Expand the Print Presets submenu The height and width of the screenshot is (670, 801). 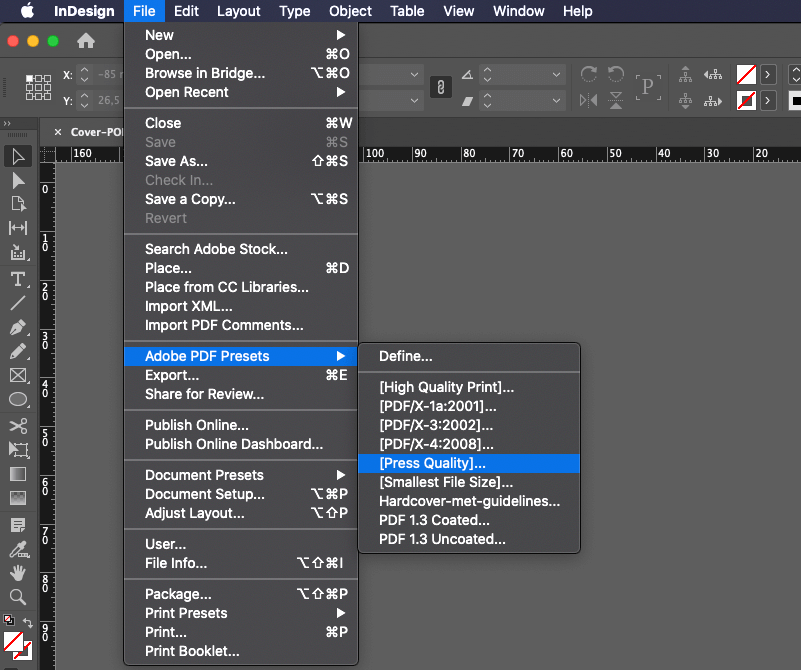pyautogui.click(x=341, y=613)
